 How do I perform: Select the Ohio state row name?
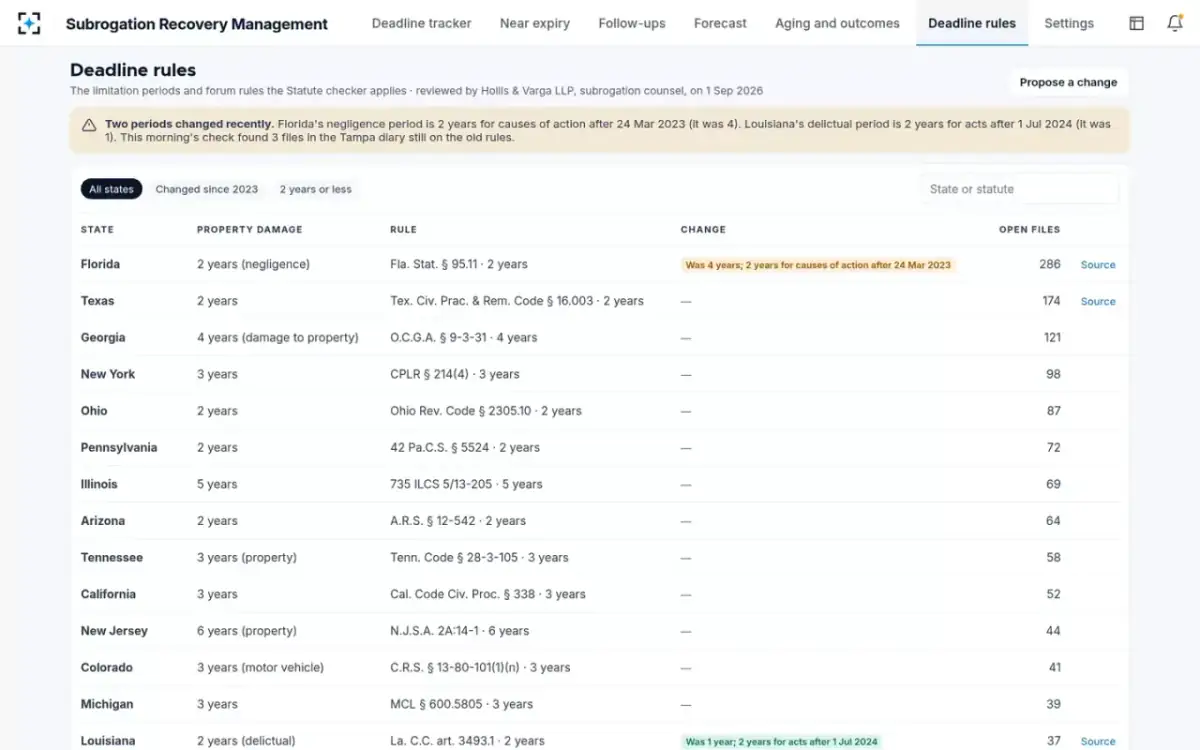(x=94, y=411)
